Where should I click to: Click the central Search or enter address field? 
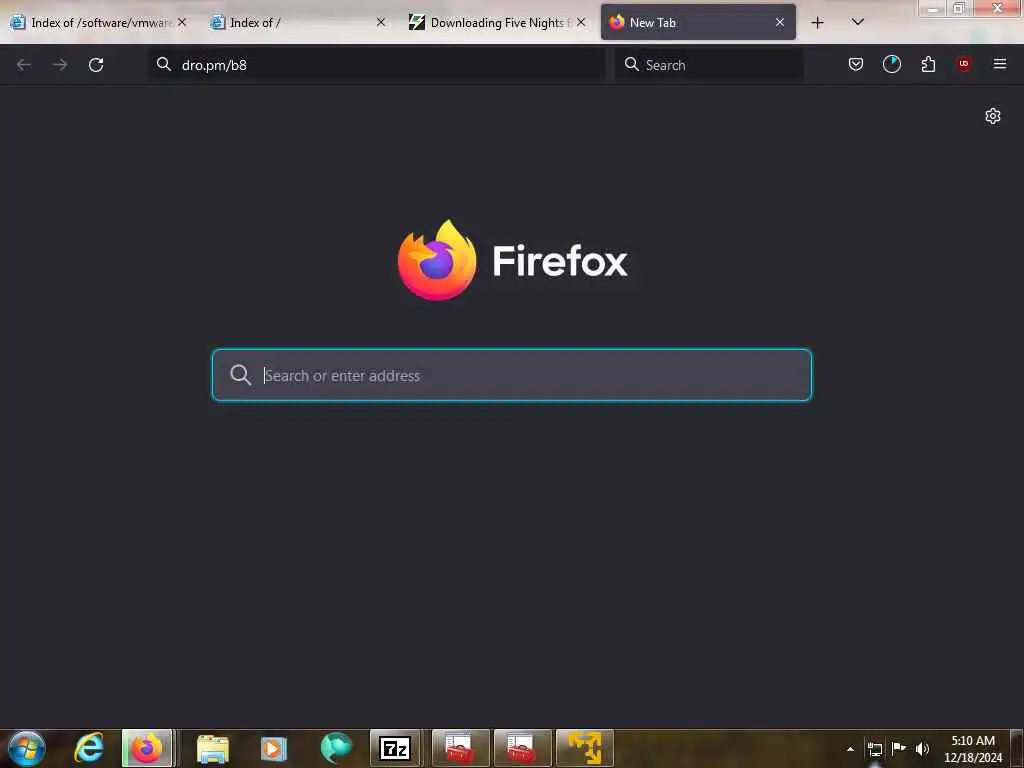(512, 375)
